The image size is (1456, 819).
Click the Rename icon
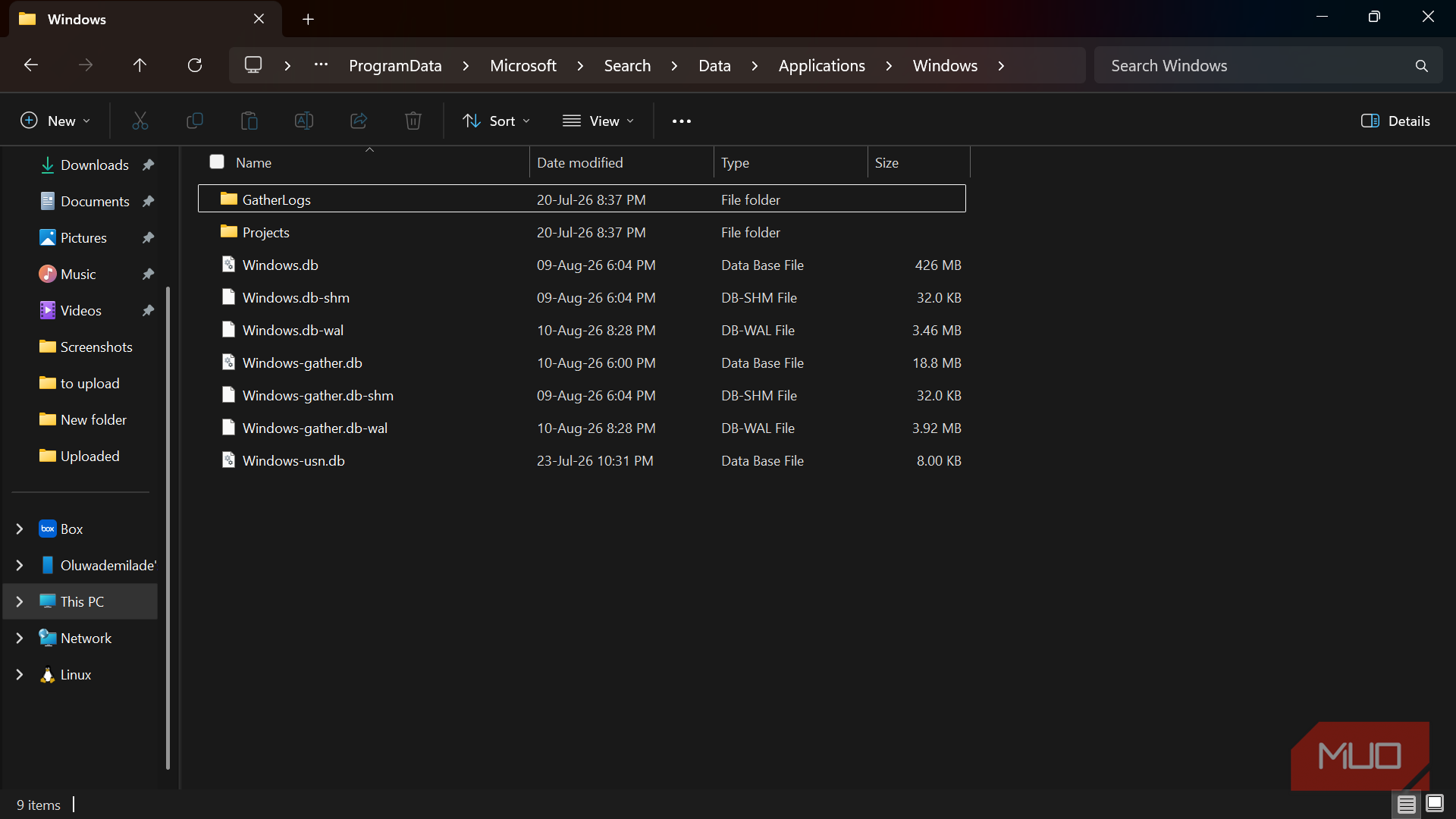[304, 121]
